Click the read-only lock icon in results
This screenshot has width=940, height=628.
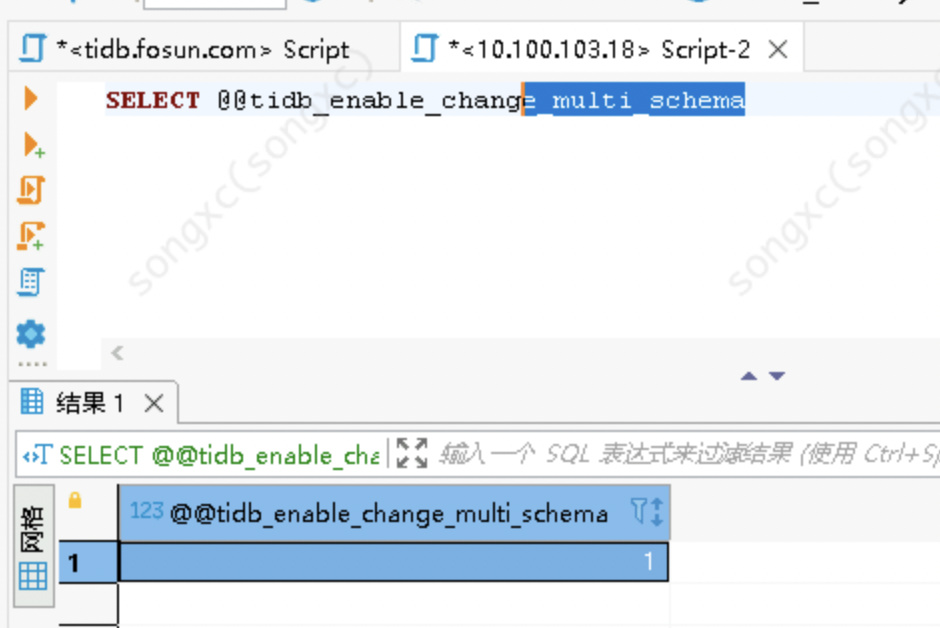pyautogui.click(x=75, y=500)
